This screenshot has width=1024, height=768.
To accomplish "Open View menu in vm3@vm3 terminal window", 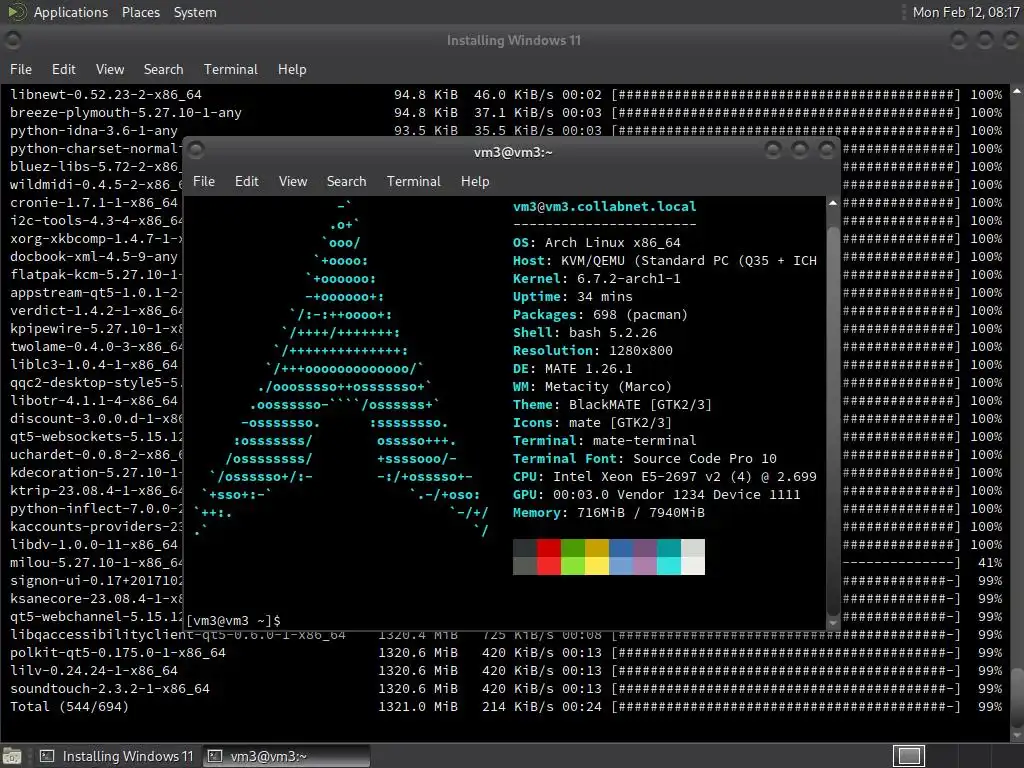I will [x=293, y=182].
